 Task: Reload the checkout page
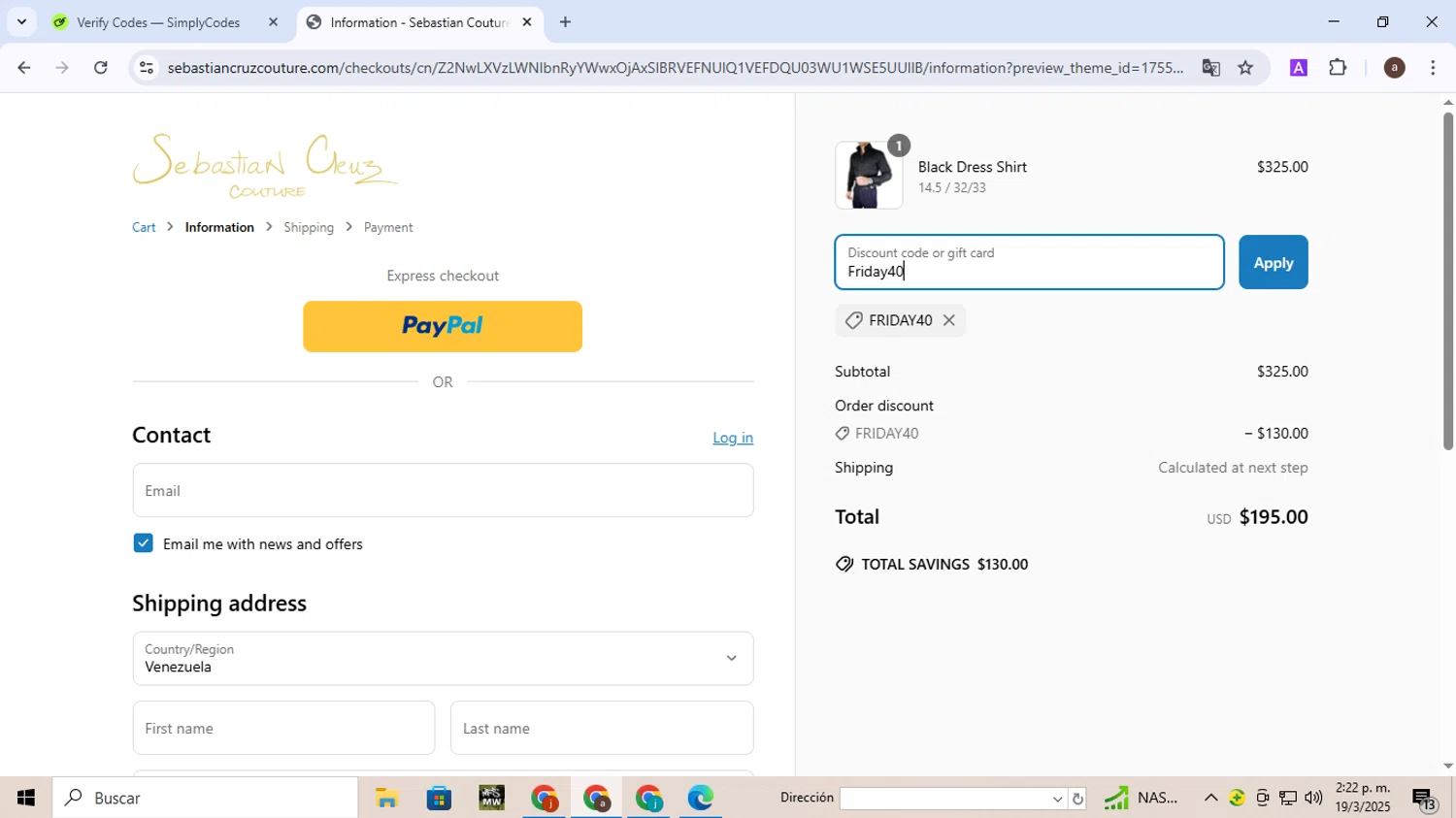(x=101, y=68)
